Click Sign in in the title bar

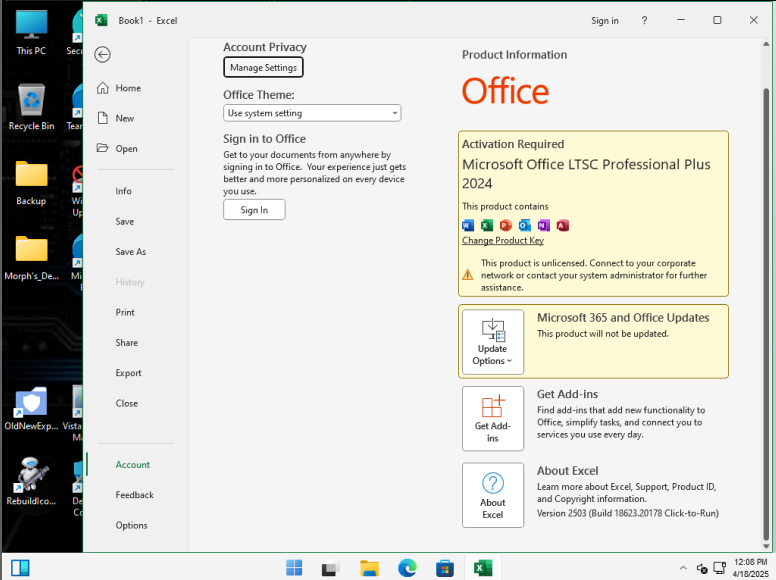pyautogui.click(x=605, y=21)
